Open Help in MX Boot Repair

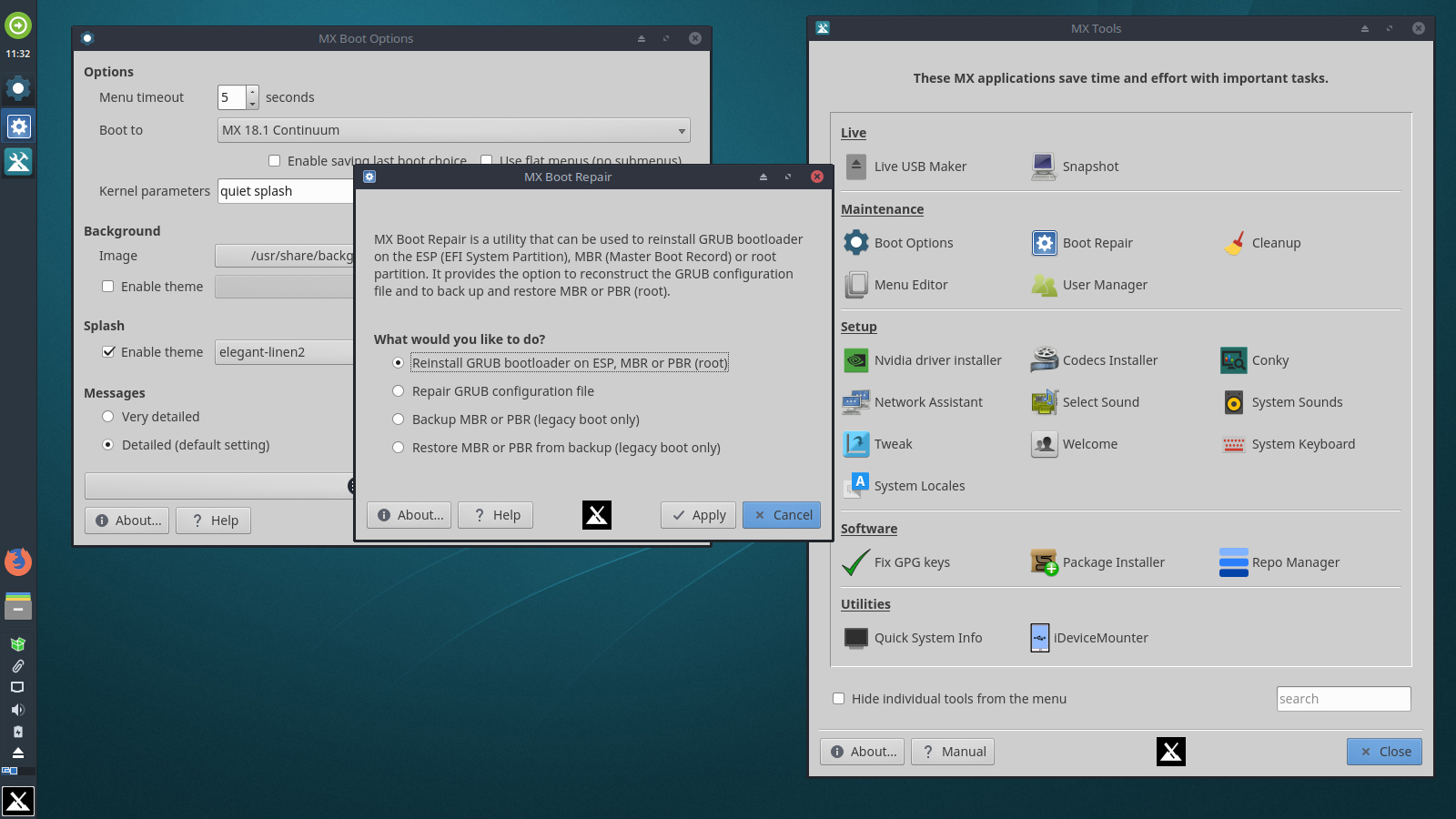click(495, 515)
